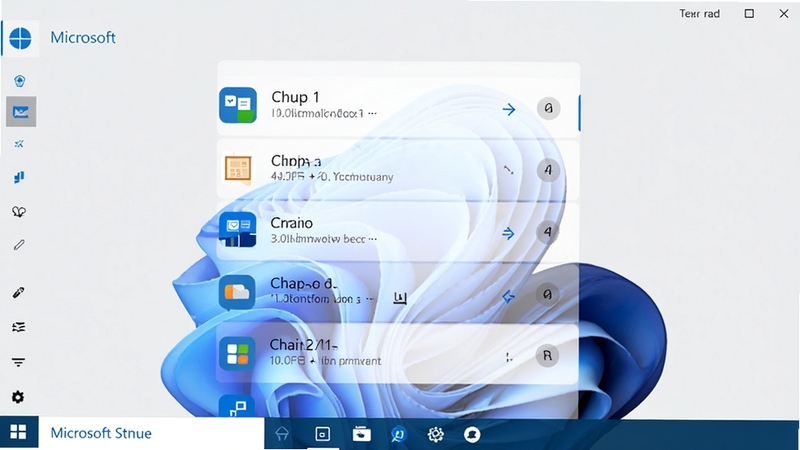Click the left arrow on the Chapo row
This screenshot has height=450, width=800.
click(508, 296)
